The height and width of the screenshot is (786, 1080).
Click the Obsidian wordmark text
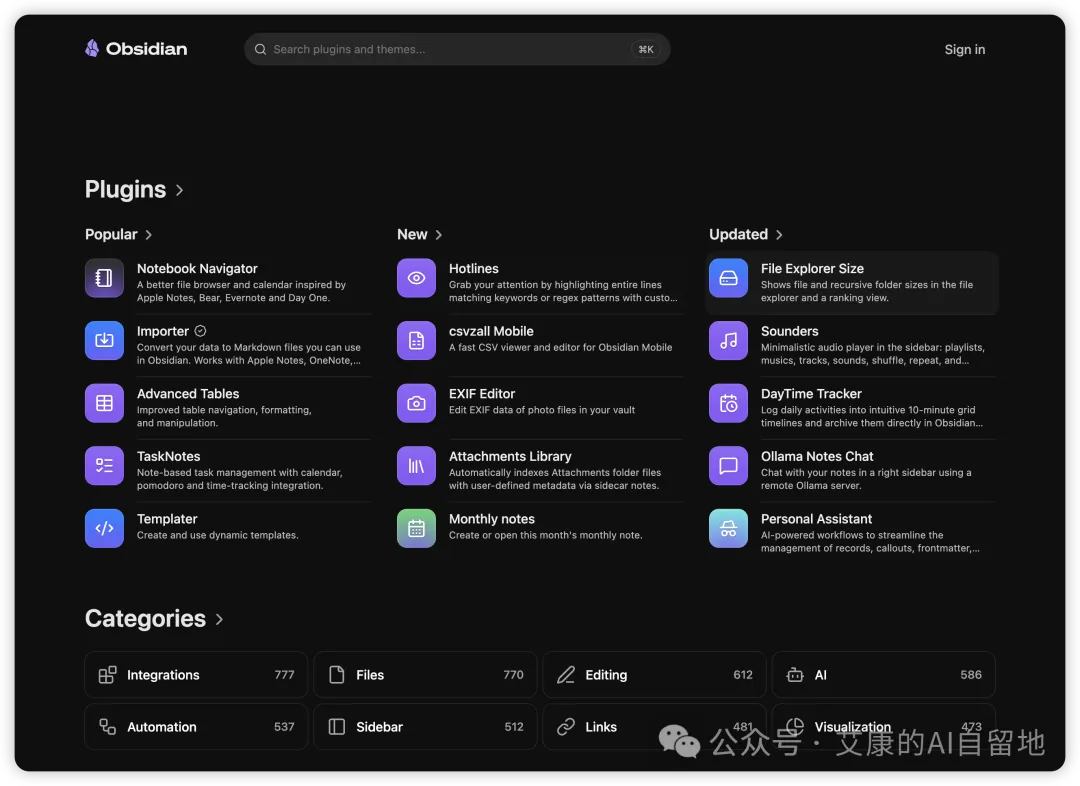pos(147,49)
